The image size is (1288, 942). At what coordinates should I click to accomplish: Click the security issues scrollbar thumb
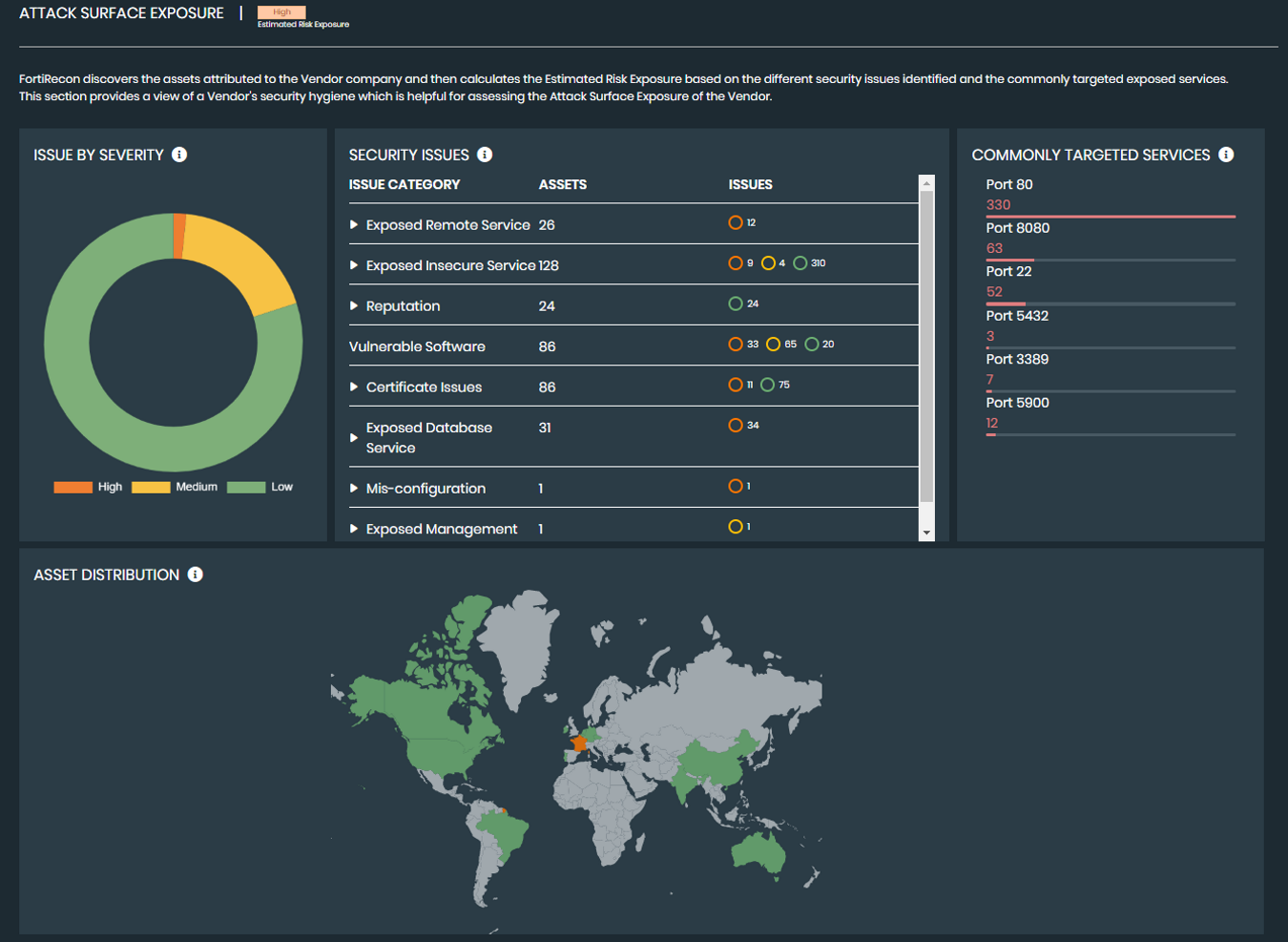tap(926, 347)
